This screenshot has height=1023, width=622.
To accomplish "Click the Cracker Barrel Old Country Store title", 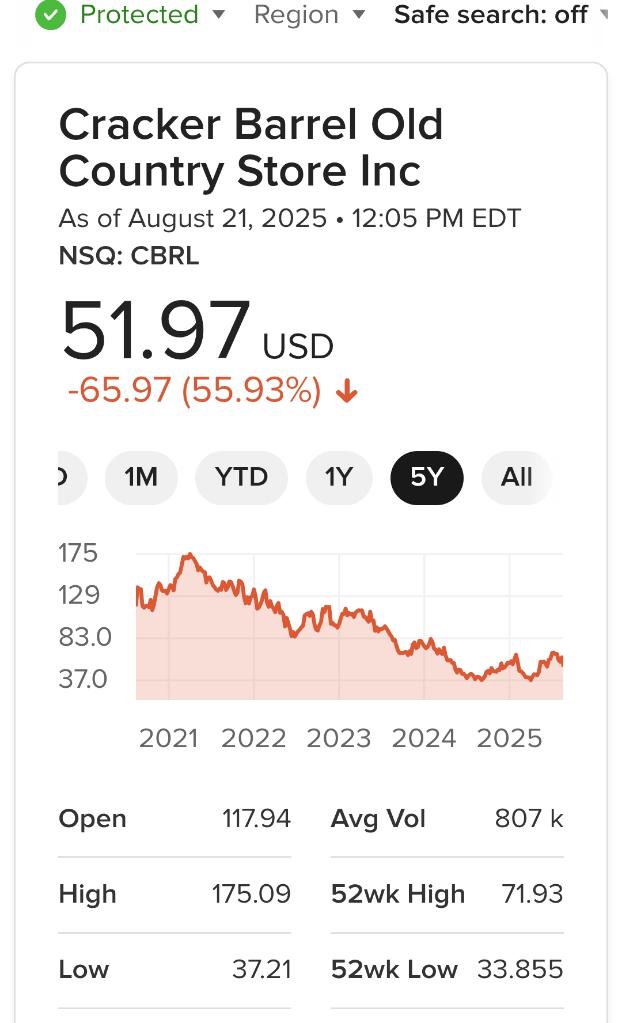I will (251, 148).
